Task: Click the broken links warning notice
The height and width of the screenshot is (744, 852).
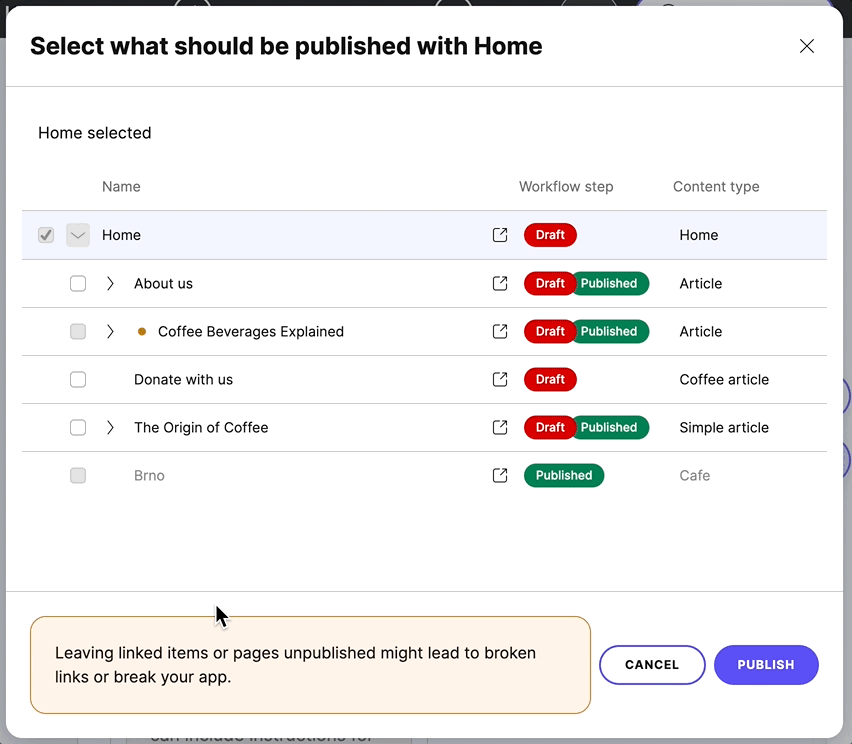Action: coord(310,664)
